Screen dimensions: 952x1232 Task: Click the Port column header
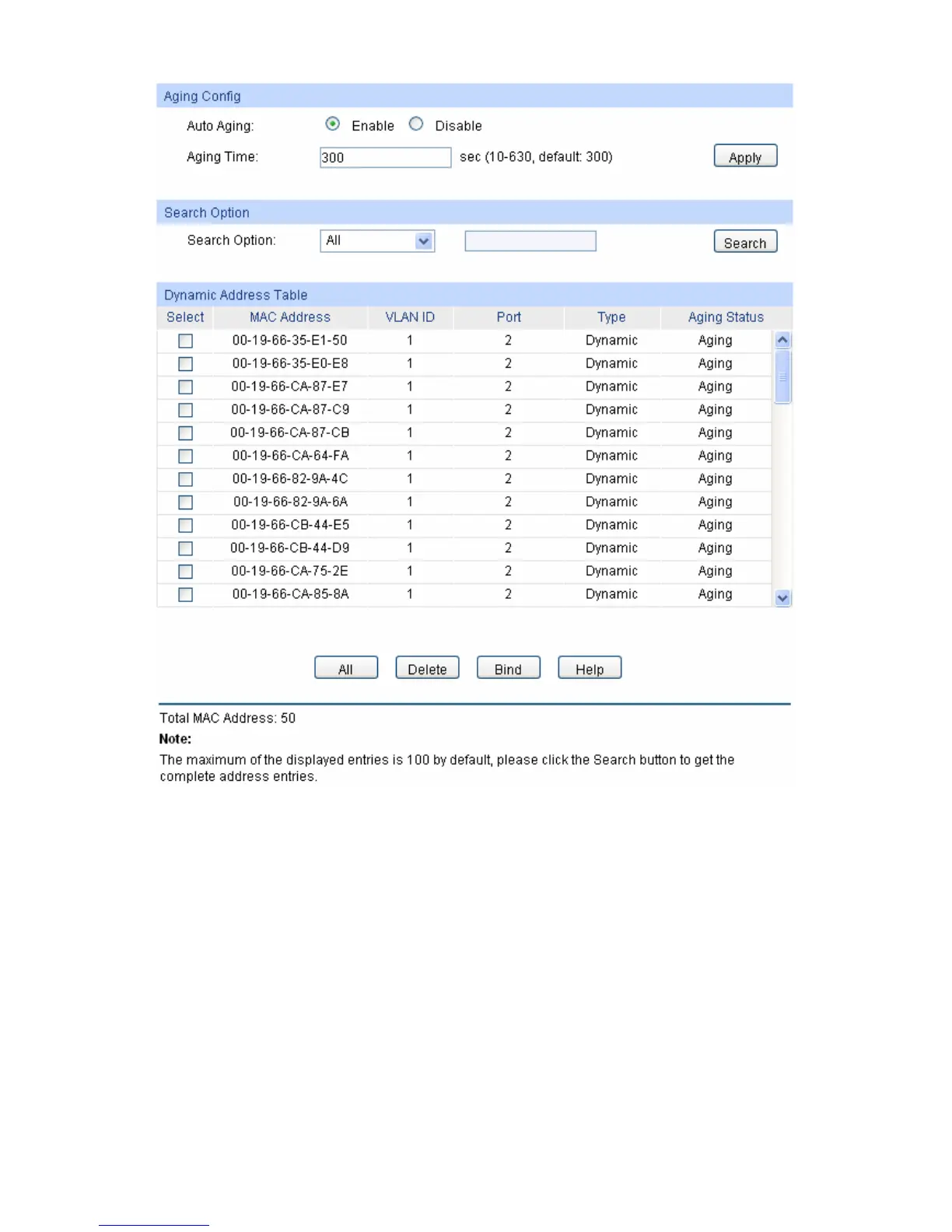(x=509, y=317)
